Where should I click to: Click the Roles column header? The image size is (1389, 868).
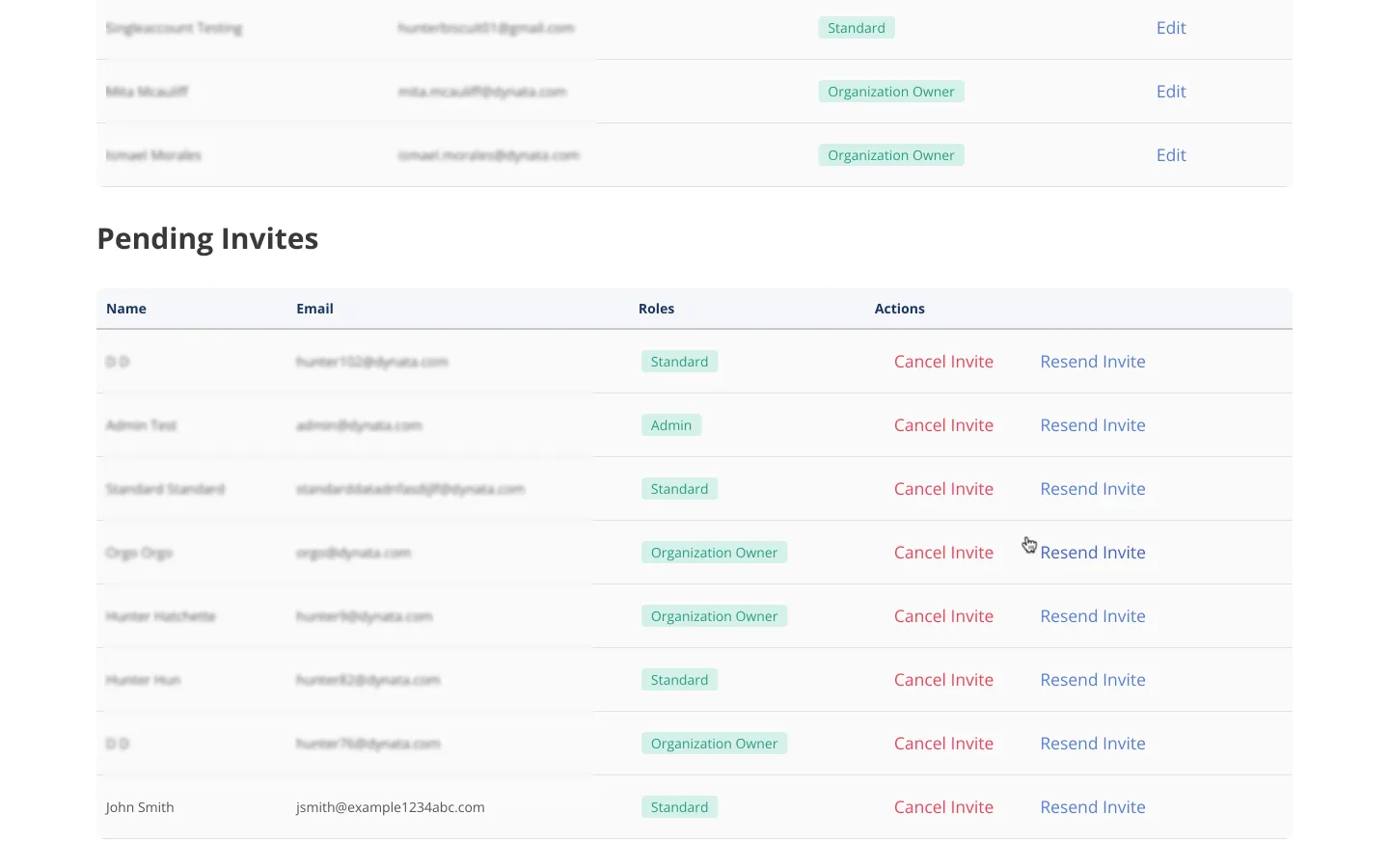(656, 309)
